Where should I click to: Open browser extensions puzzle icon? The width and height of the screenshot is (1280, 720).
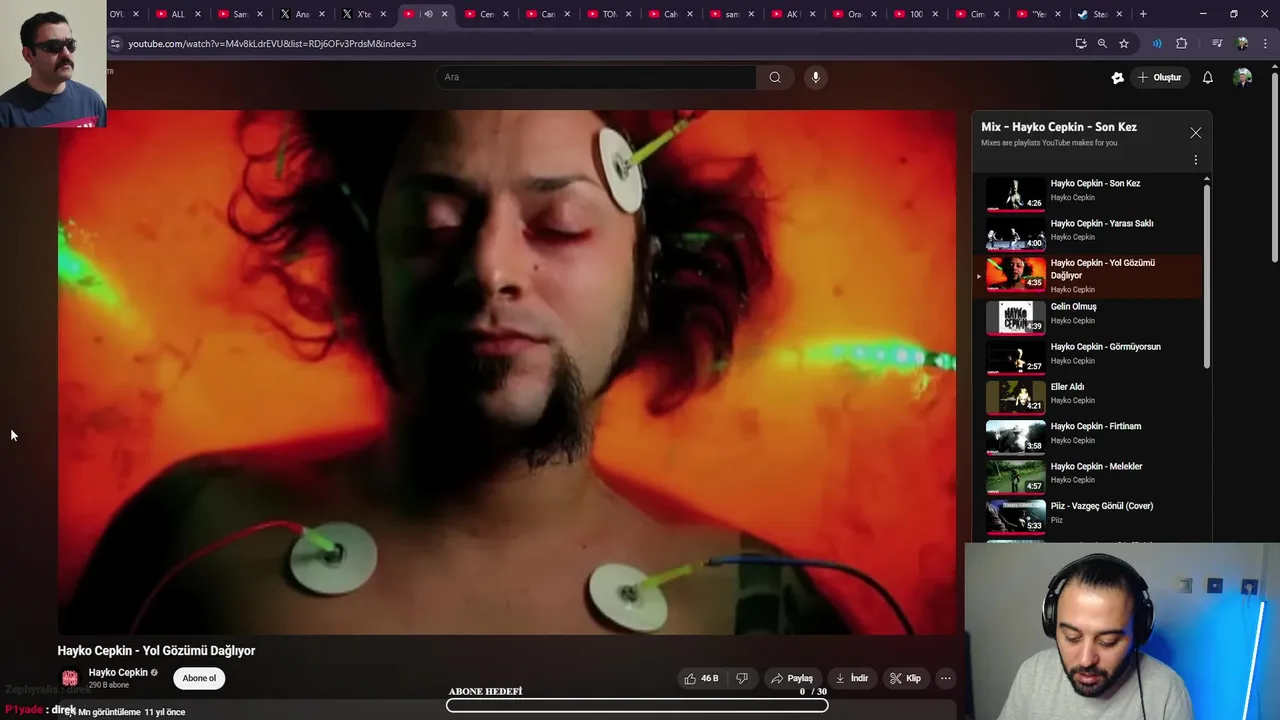point(1181,43)
